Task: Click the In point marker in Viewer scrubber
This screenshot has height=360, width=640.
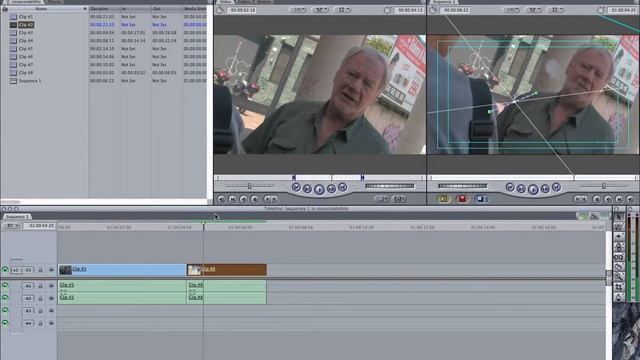Action: (x=293, y=178)
